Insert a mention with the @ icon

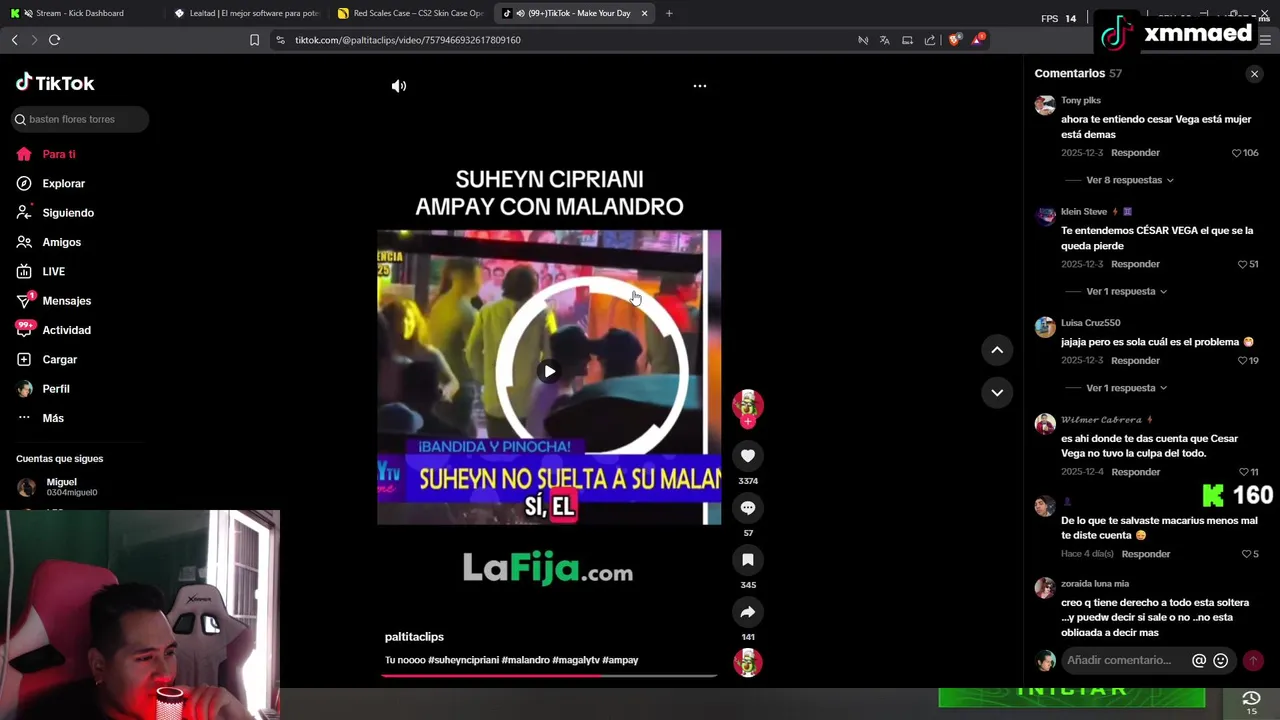(1199, 660)
